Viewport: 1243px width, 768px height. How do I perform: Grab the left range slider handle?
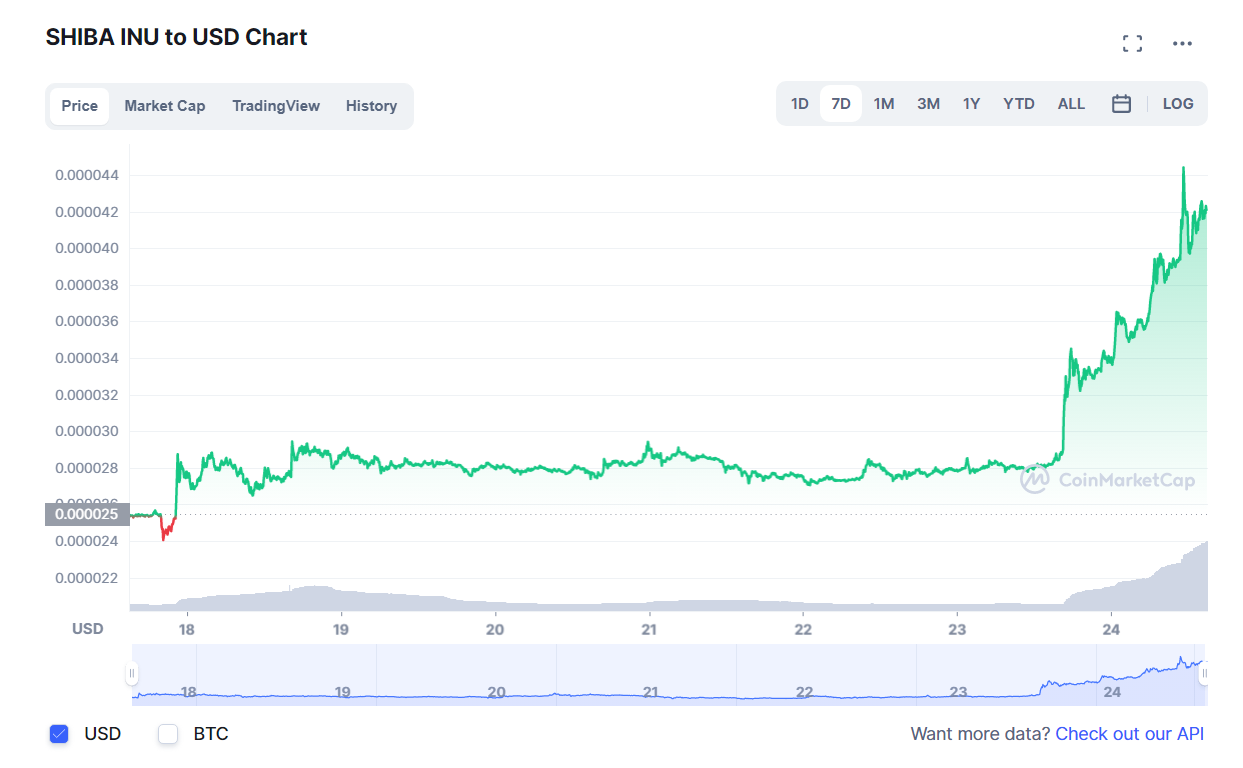point(132,675)
